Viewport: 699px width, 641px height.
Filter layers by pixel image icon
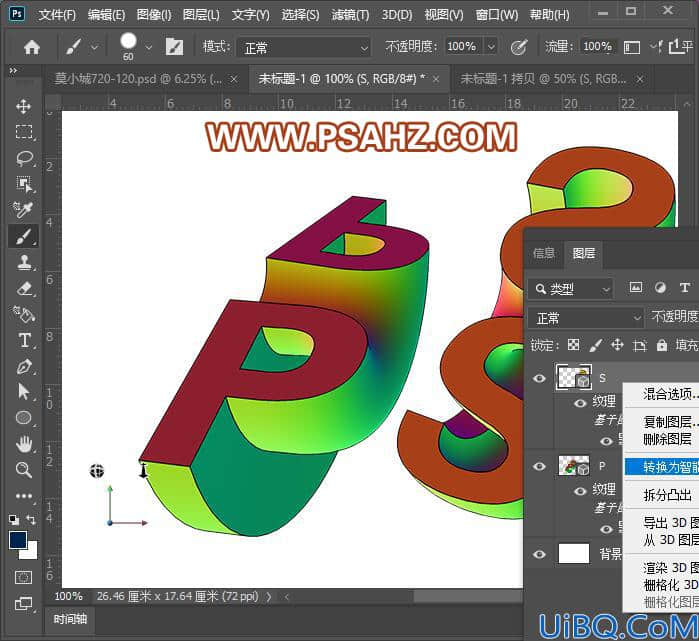point(635,288)
